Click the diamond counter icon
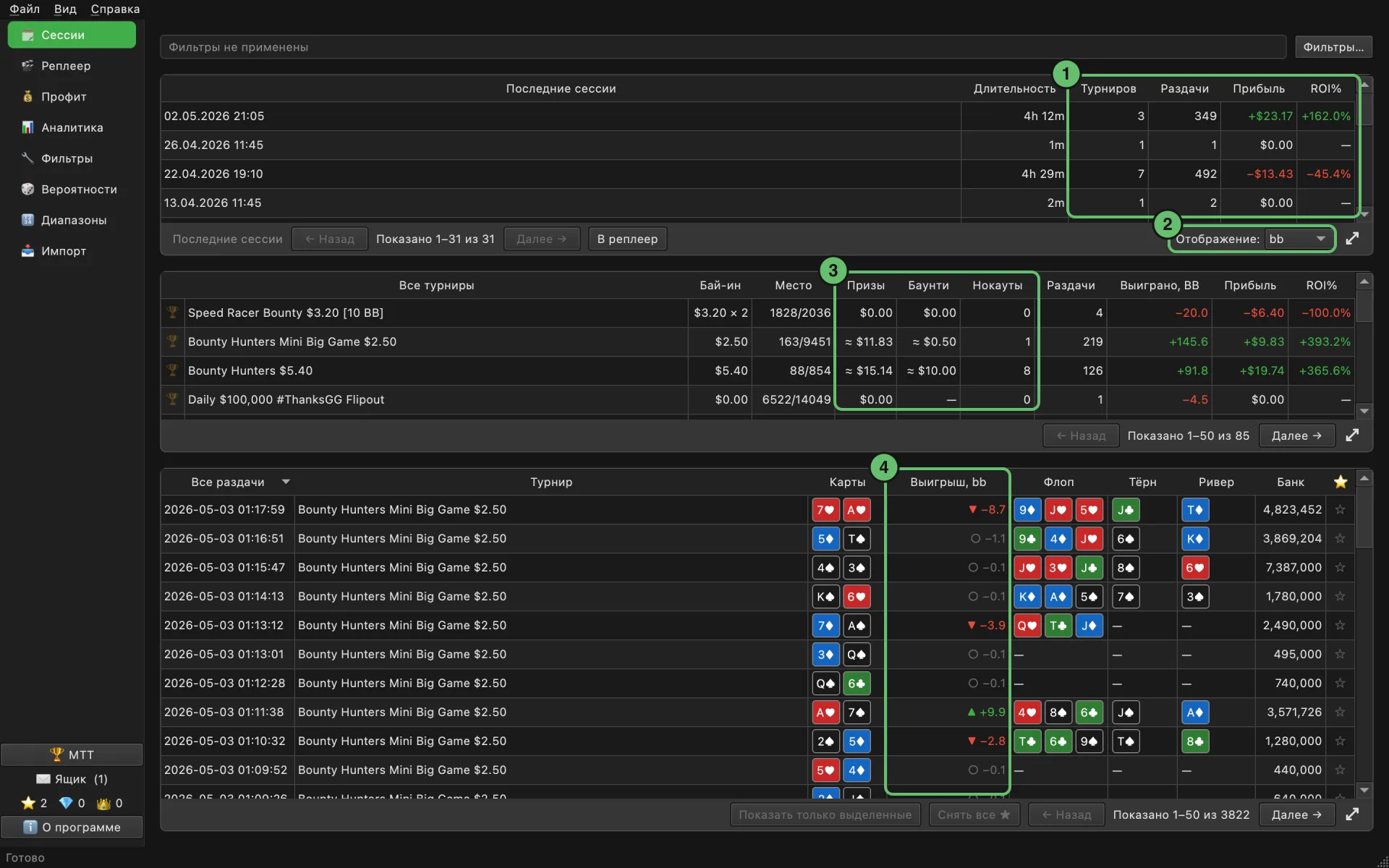This screenshot has width=1389, height=868. (66, 803)
